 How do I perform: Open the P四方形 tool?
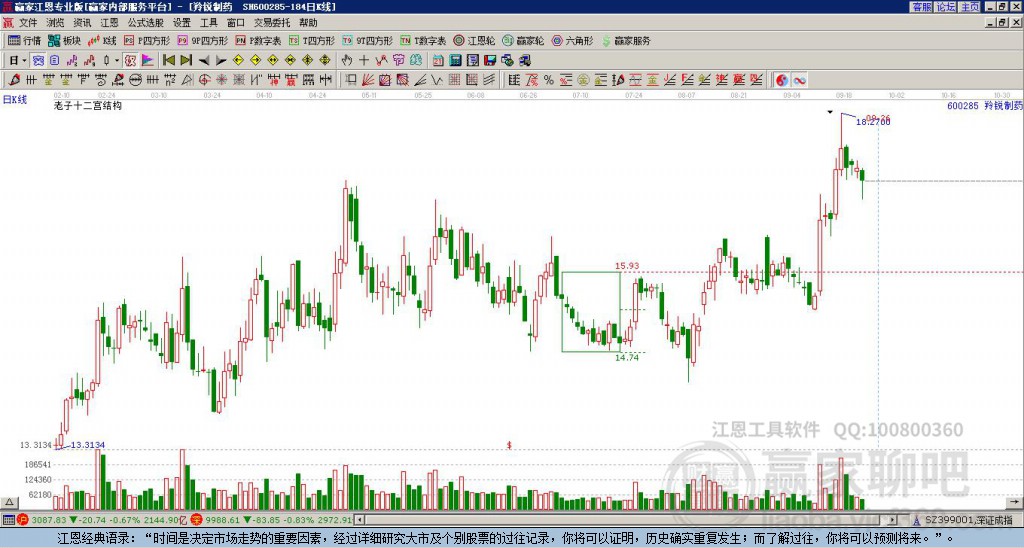(147, 40)
